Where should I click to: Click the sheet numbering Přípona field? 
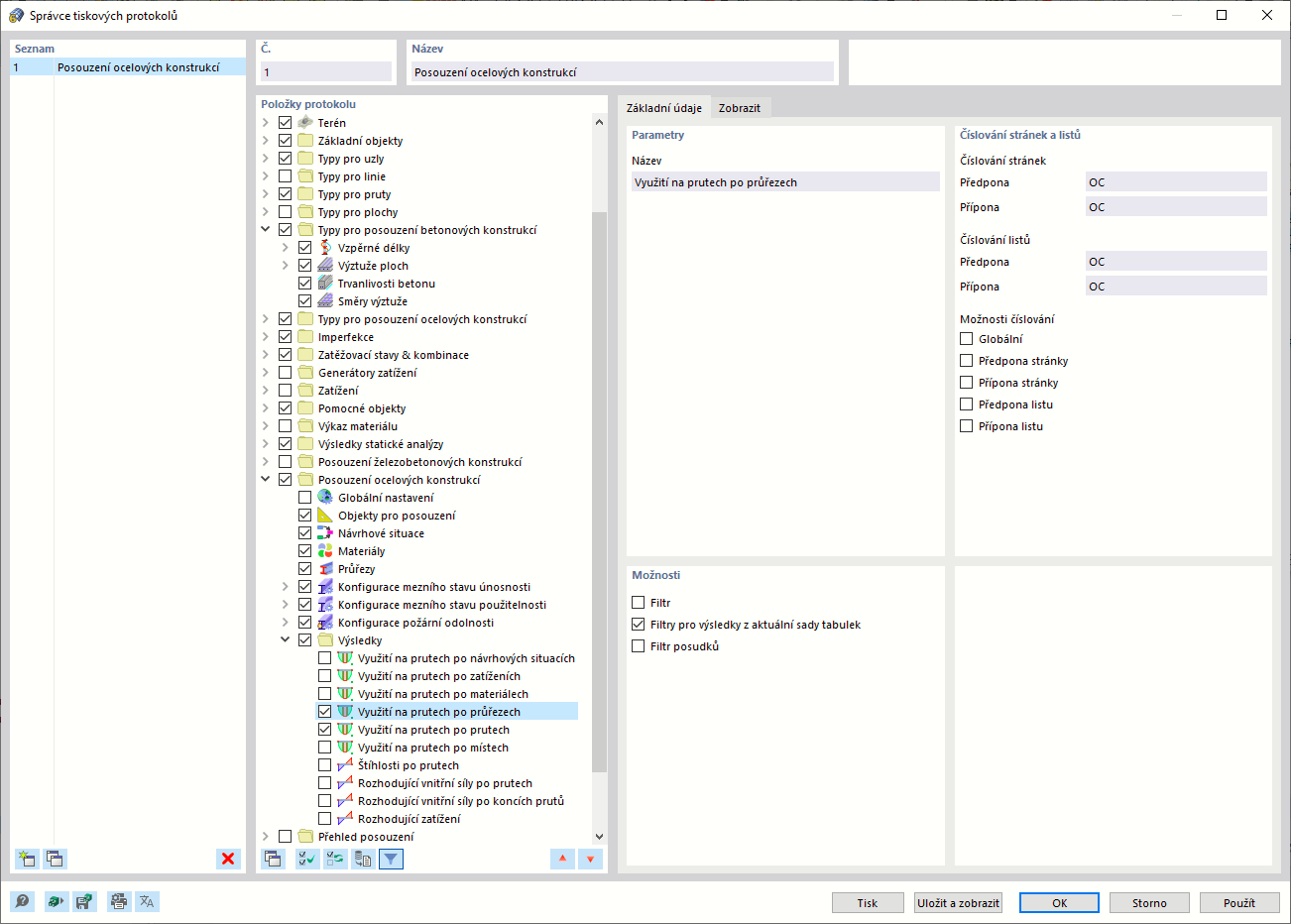point(1176,287)
